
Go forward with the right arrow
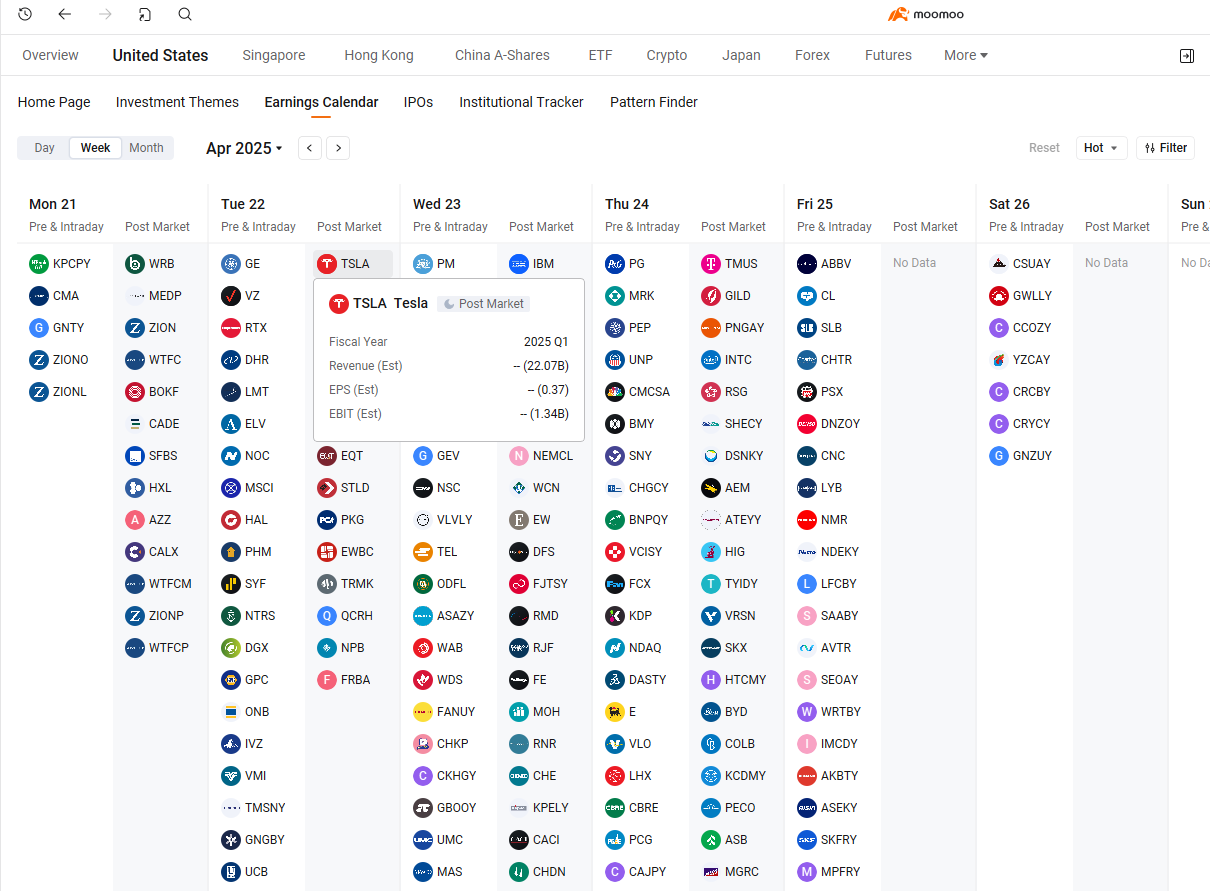click(x=105, y=14)
